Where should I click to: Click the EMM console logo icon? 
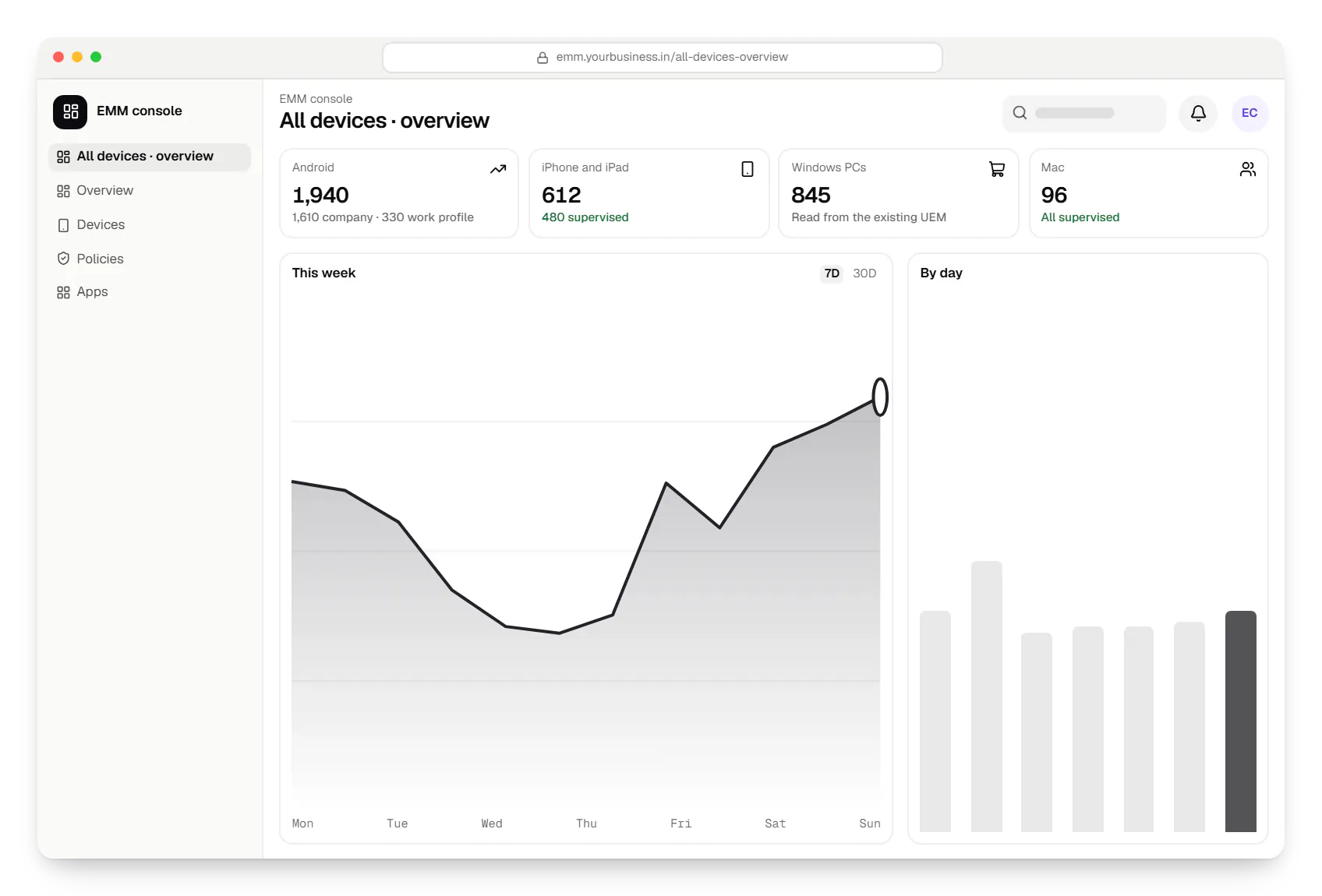pyautogui.click(x=70, y=111)
